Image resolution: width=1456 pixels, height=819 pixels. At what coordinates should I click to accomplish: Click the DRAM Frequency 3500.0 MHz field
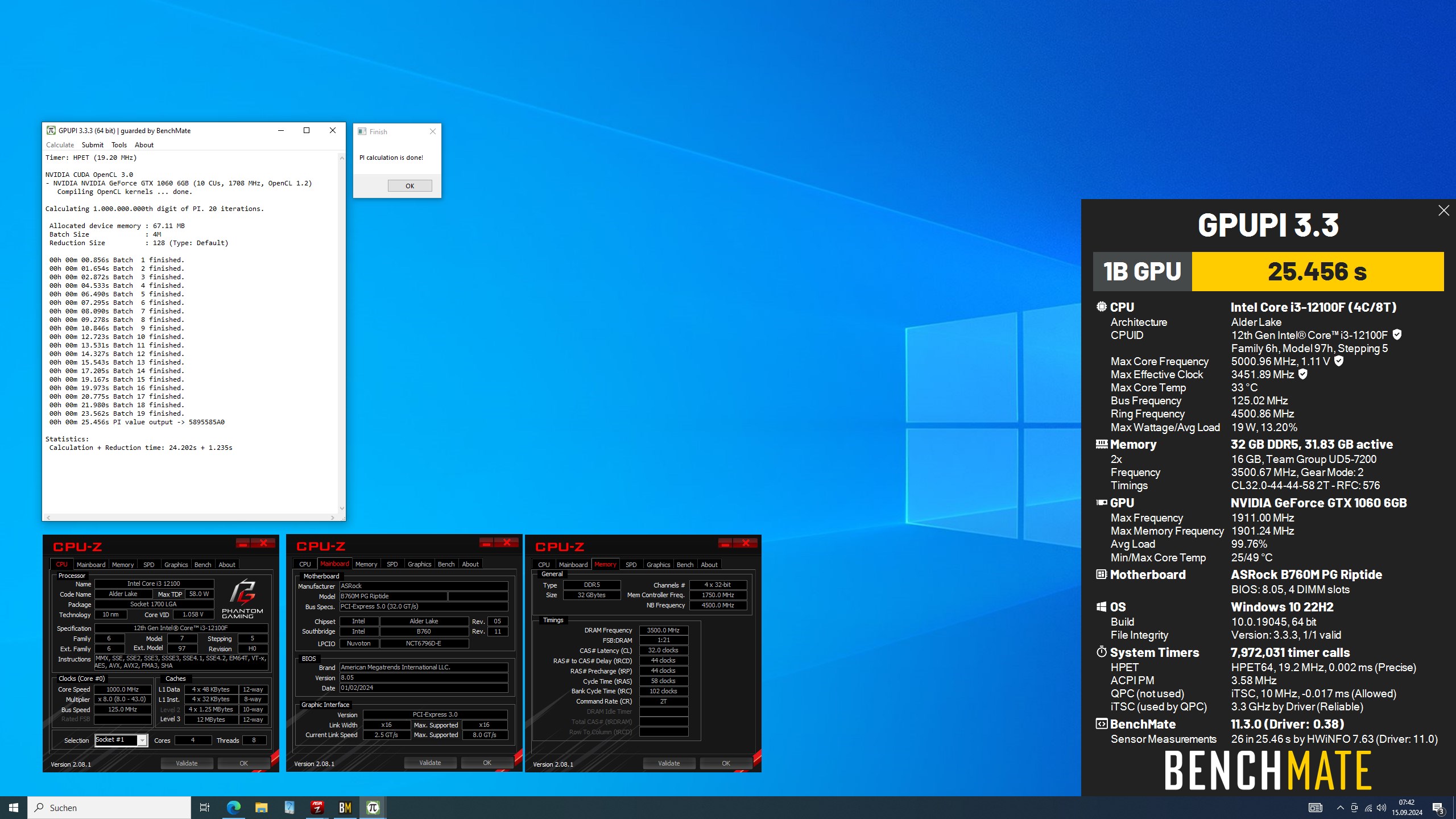coord(664,630)
